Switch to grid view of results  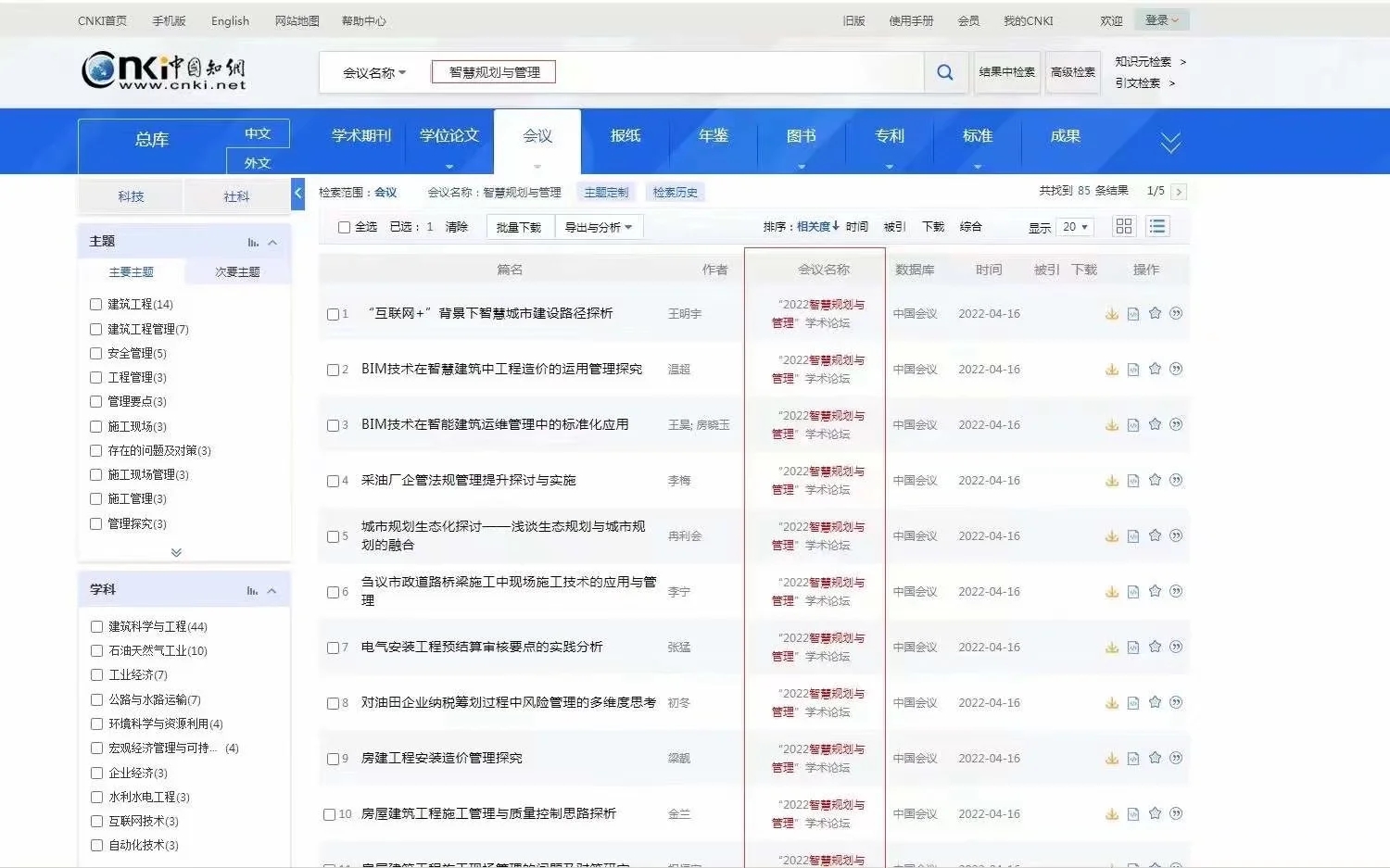click(x=1124, y=226)
